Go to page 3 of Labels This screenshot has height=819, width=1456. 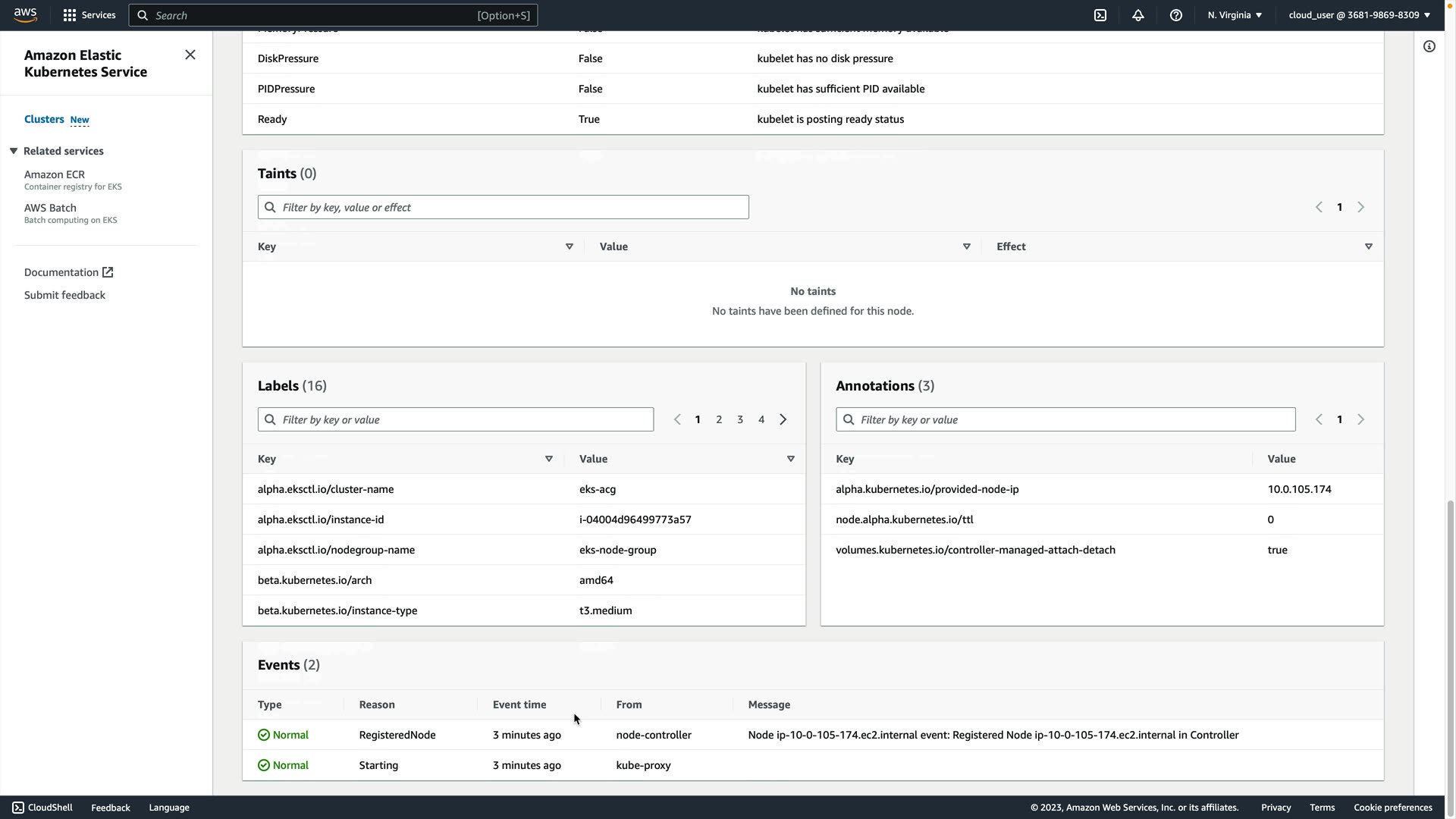tap(740, 419)
